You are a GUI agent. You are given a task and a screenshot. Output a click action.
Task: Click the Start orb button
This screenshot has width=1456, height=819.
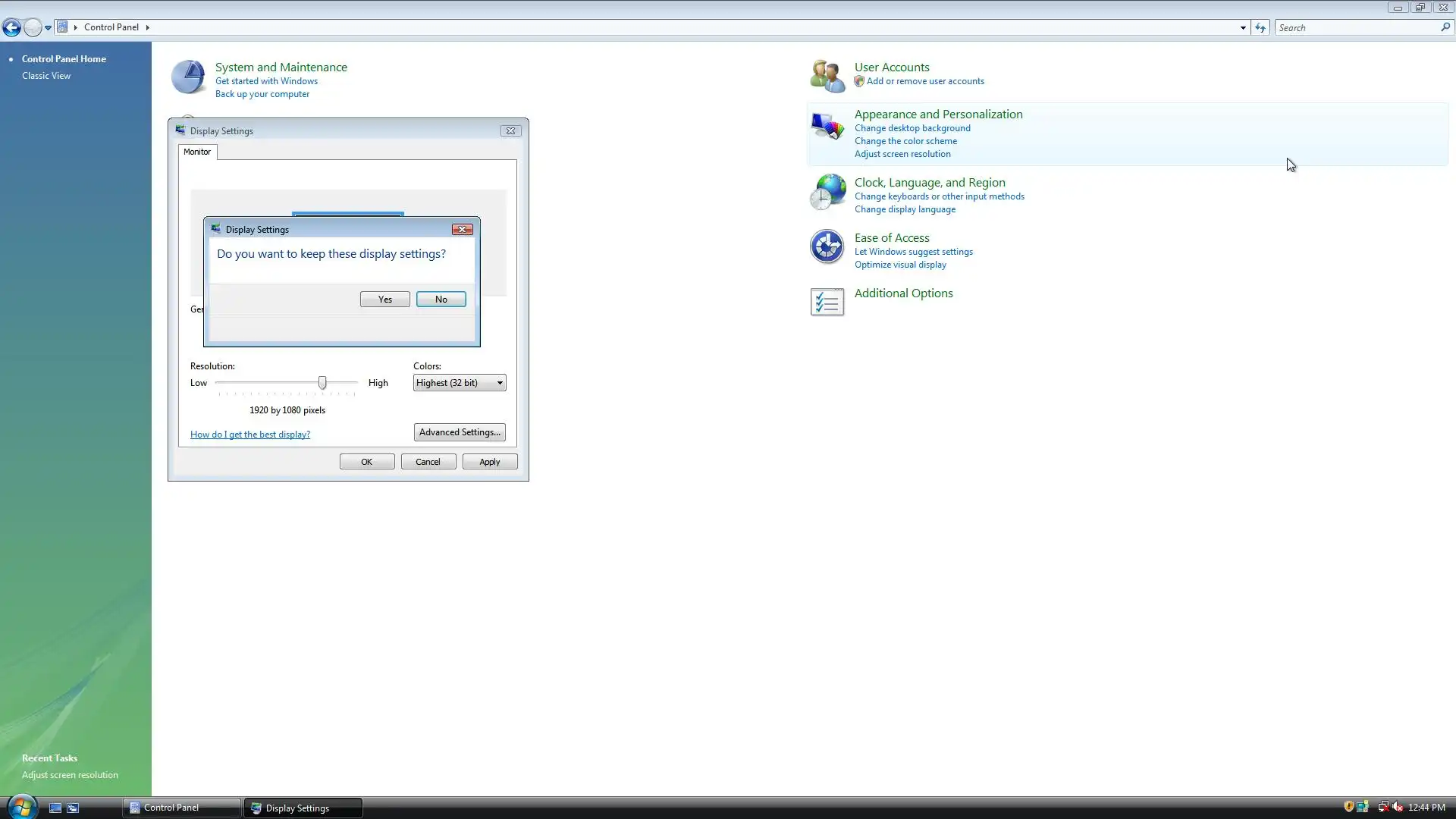click(x=21, y=807)
